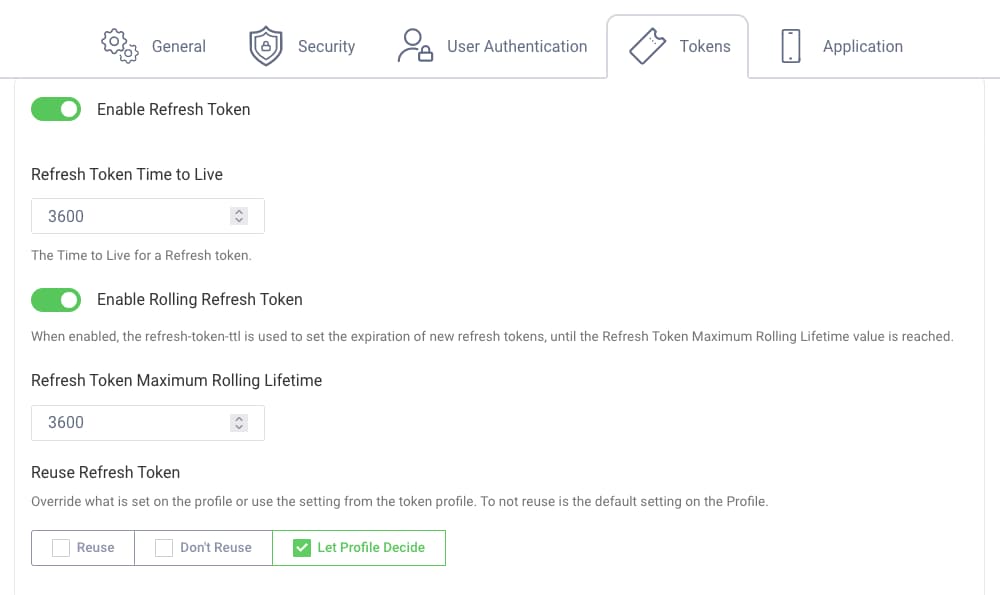1000x595 pixels.
Task: Select the Don't Reuse checkbox
Action: 163,547
